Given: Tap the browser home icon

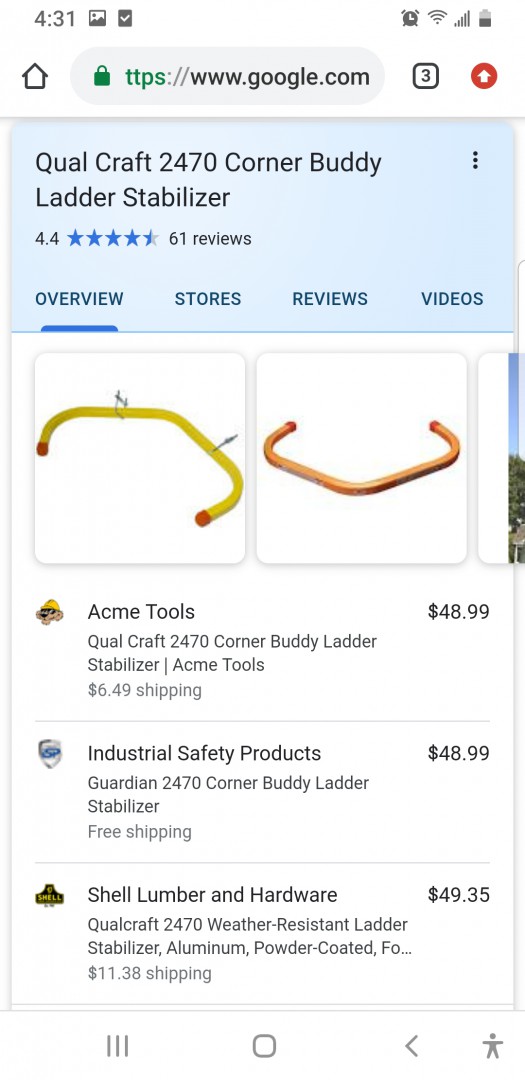Looking at the screenshot, I should (x=35, y=76).
